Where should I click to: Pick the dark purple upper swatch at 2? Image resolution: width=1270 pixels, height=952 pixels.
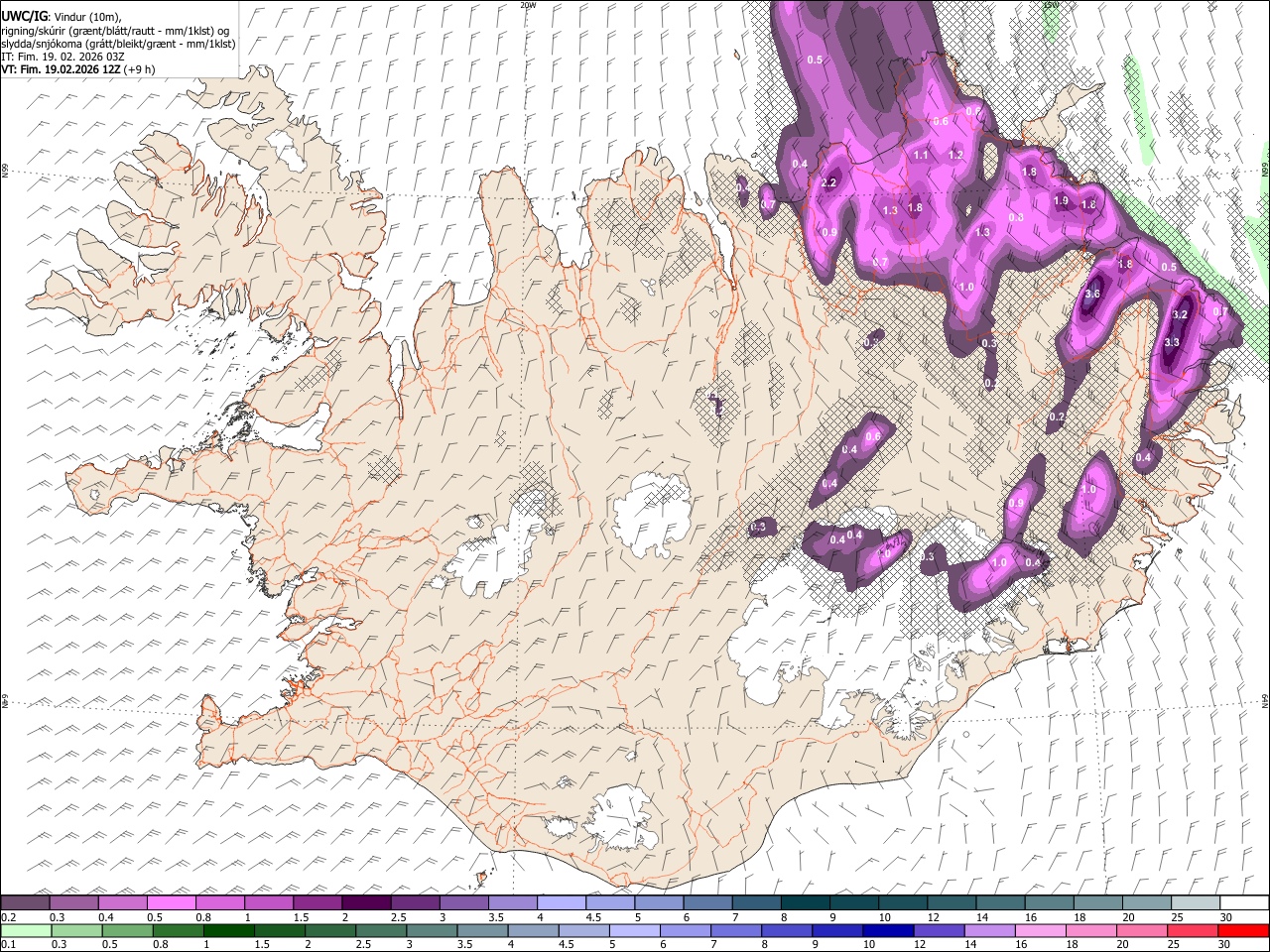point(366,903)
